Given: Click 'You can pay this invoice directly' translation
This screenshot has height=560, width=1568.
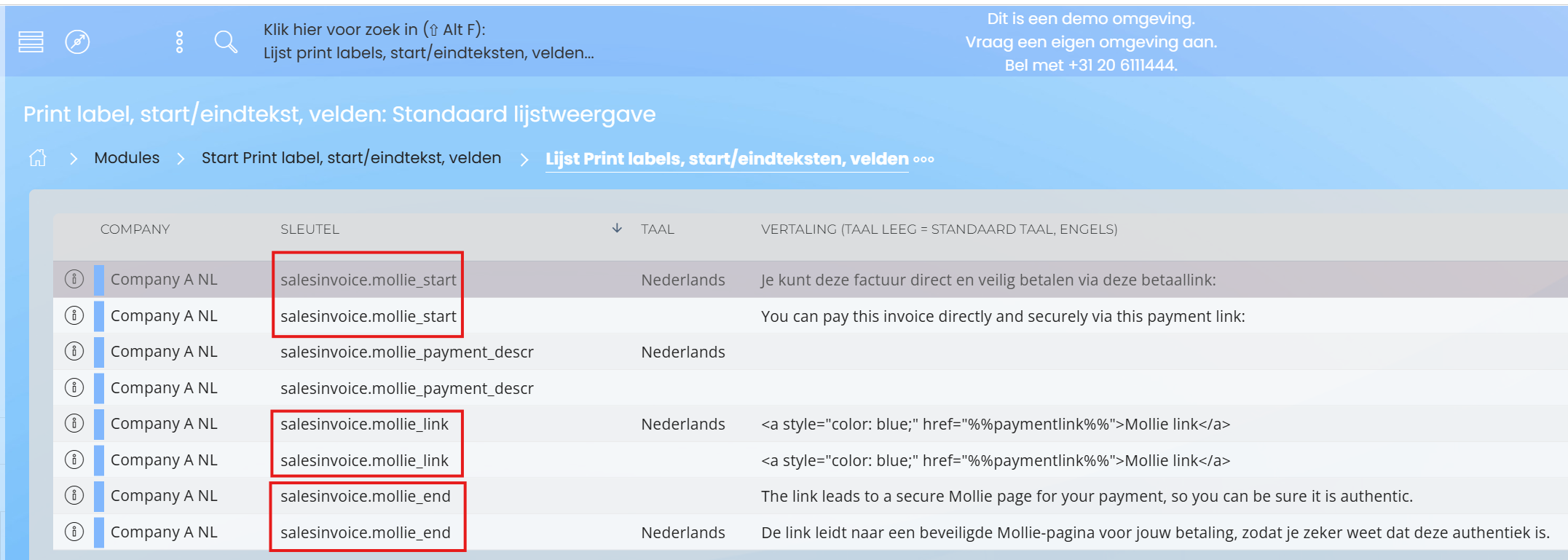Looking at the screenshot, I should point(1003,316).
